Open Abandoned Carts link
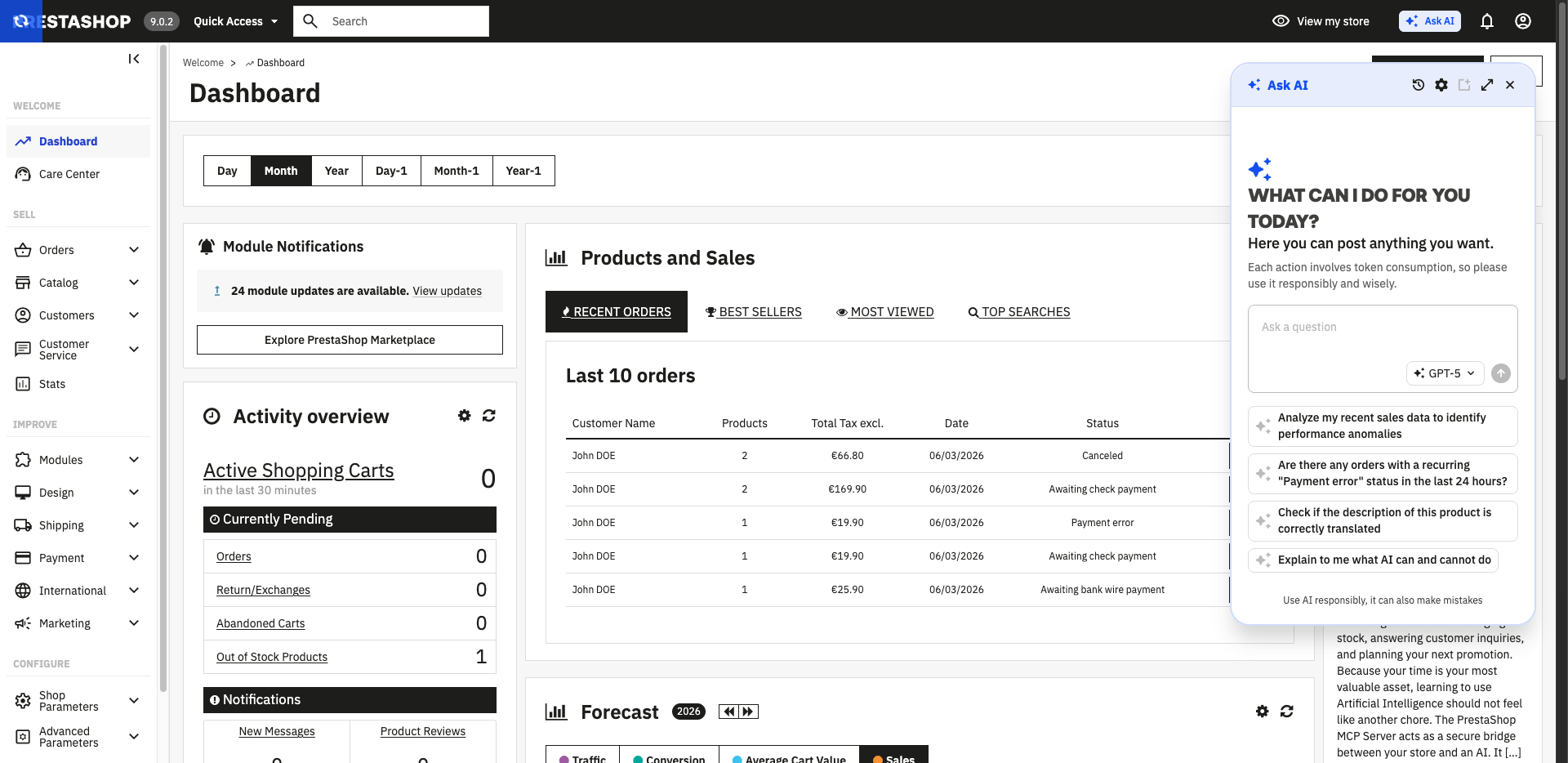Screen dimensions: 1568x763 click(261, 623)
